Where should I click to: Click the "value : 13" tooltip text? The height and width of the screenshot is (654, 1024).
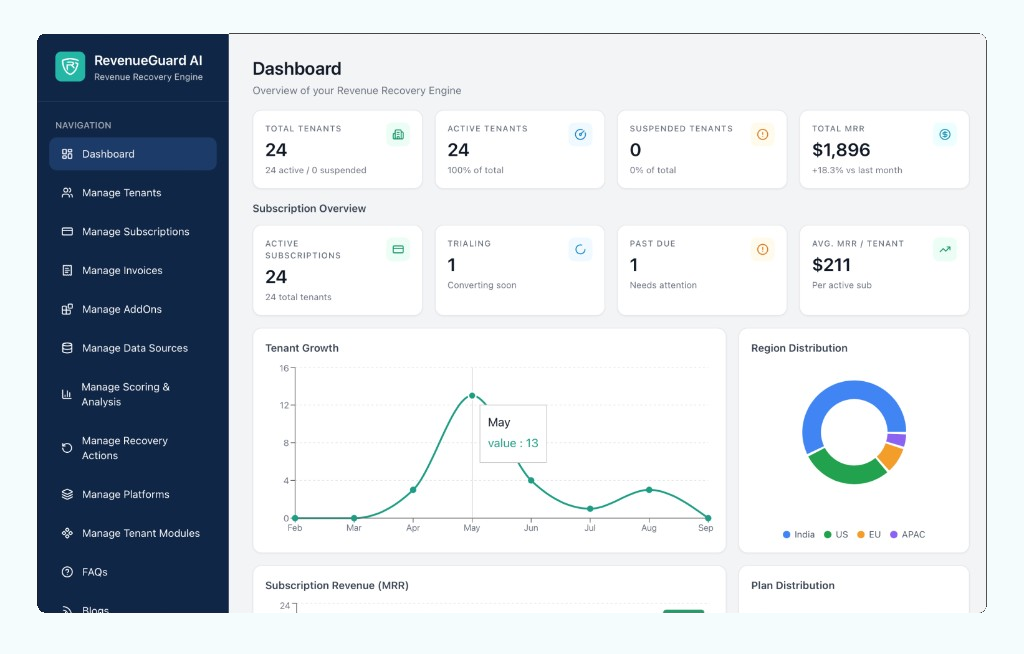coord(513,443)
